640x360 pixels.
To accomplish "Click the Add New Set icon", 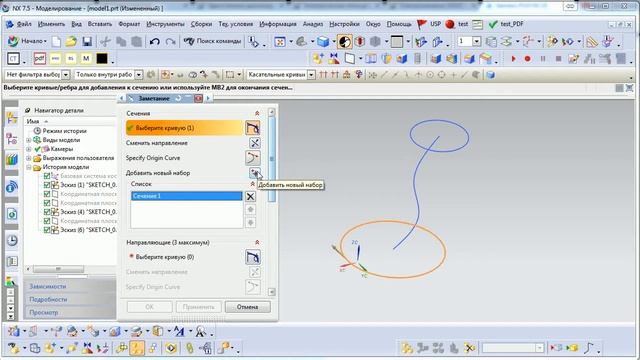I will point(255,173).
